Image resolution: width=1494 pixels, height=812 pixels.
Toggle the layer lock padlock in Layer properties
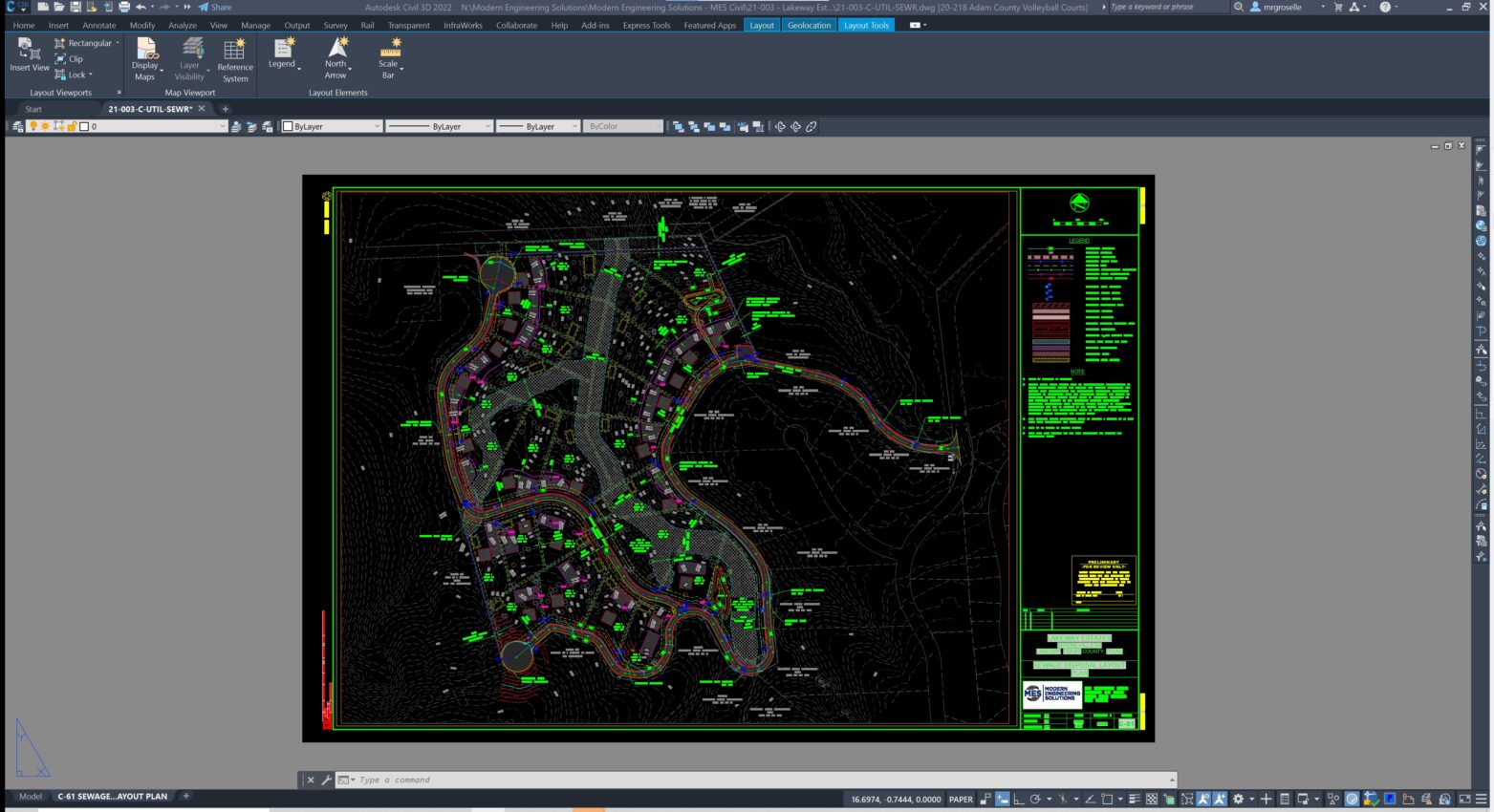pyautogui.click(x=72, y=125)
